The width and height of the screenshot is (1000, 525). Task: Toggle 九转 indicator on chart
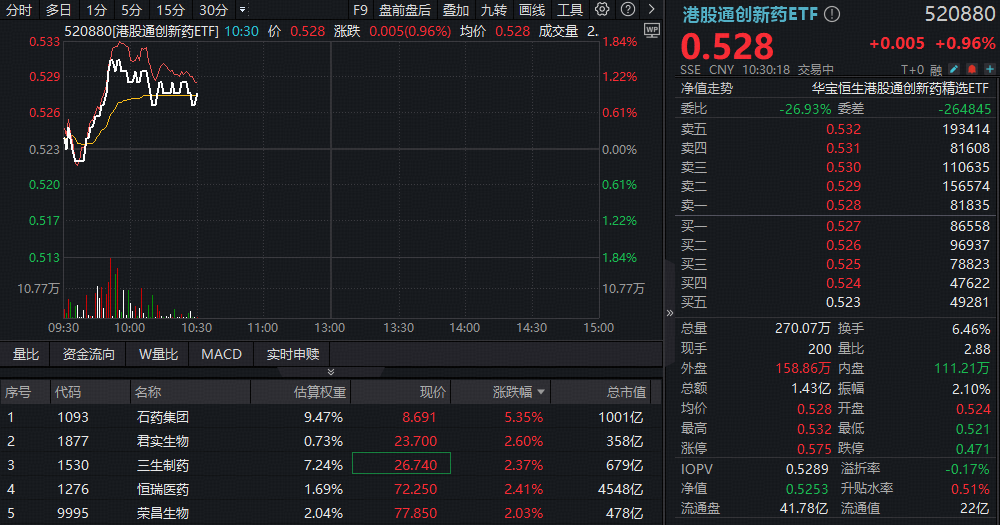(x=493, y=10)
